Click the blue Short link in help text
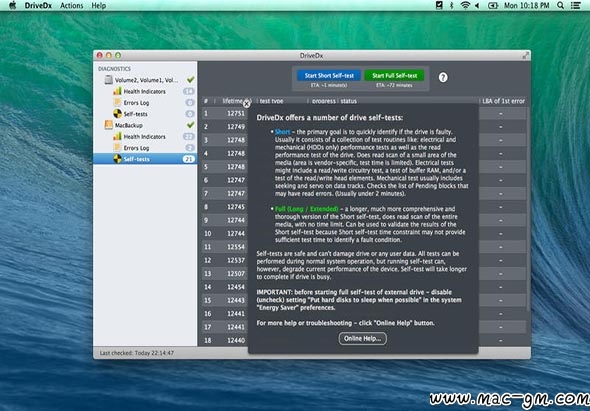Screen dimensions: 590x411 283,132
